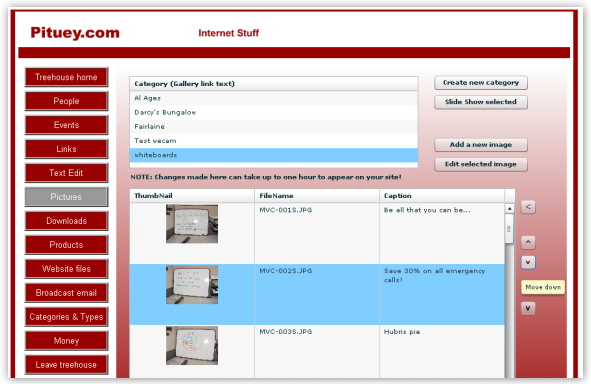The height and width of the screenshot is (384, 591).
Task: Click Add a new image button
Action: click(x=481, y=145)
